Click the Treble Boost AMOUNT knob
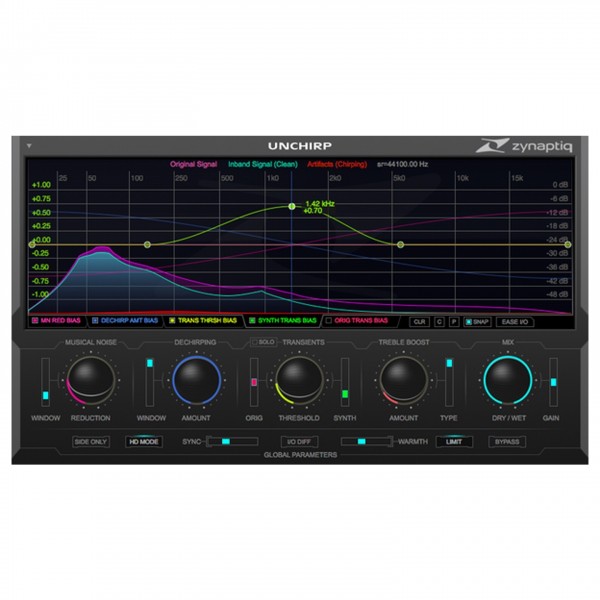The image size is (600, 600). click(x=403, y=380)
